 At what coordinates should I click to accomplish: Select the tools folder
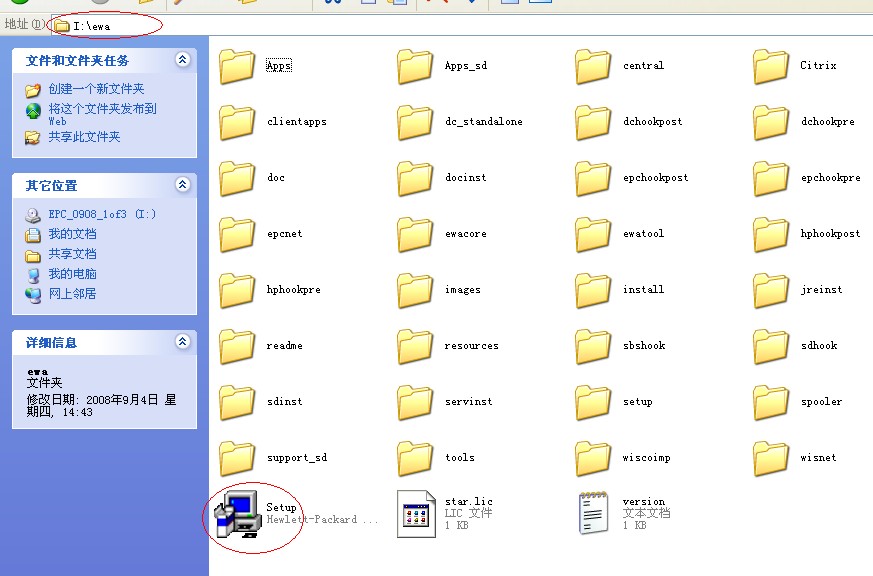416,458
